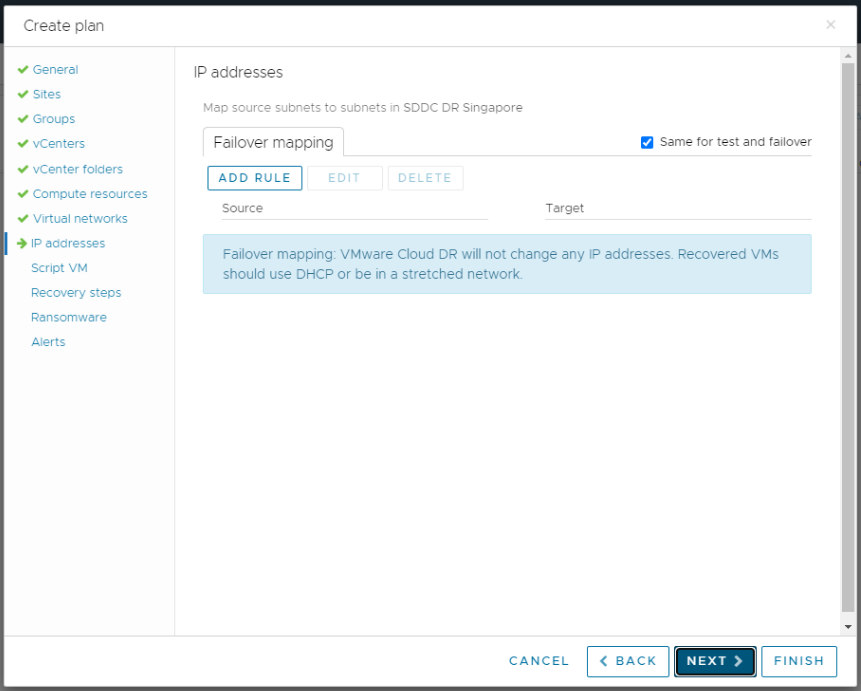The image size is (861, 691).
Task: Click the Source column header
Action: coord(242,208)
